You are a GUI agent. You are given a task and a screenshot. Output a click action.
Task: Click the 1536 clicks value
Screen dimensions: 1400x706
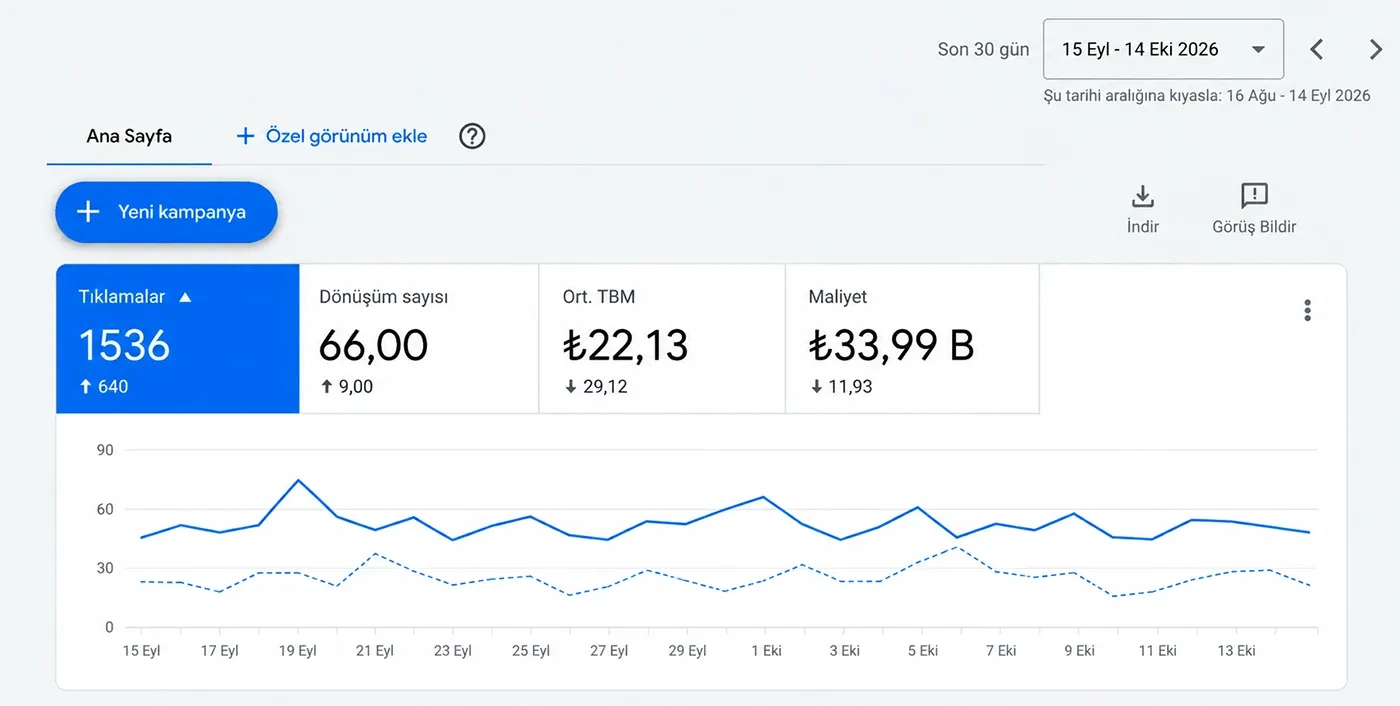pyautogui.click(x=124, y=345)
